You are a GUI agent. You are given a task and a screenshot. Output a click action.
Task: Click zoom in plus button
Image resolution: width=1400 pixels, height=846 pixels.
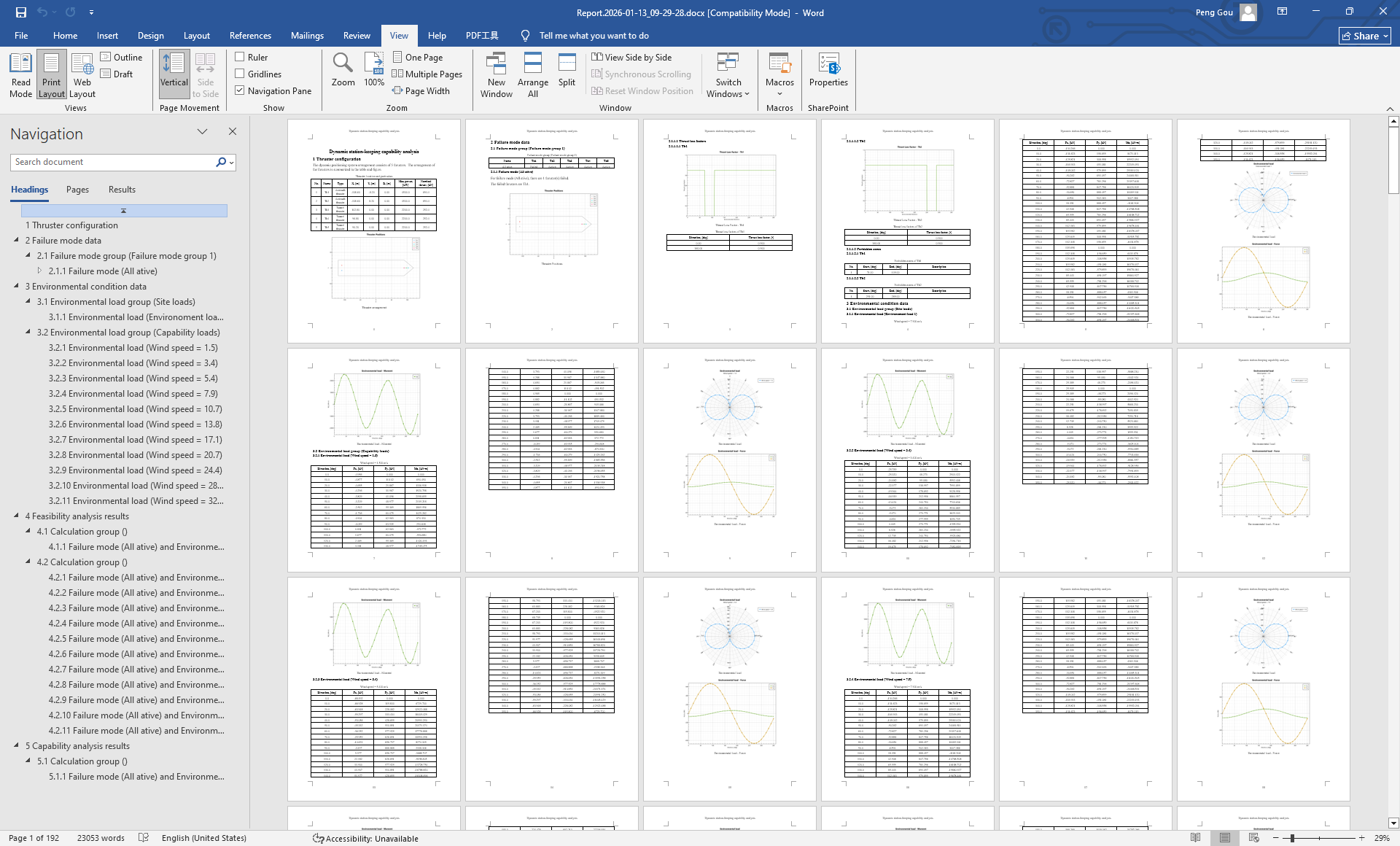pyautogui.click(x=1362, y=838)
